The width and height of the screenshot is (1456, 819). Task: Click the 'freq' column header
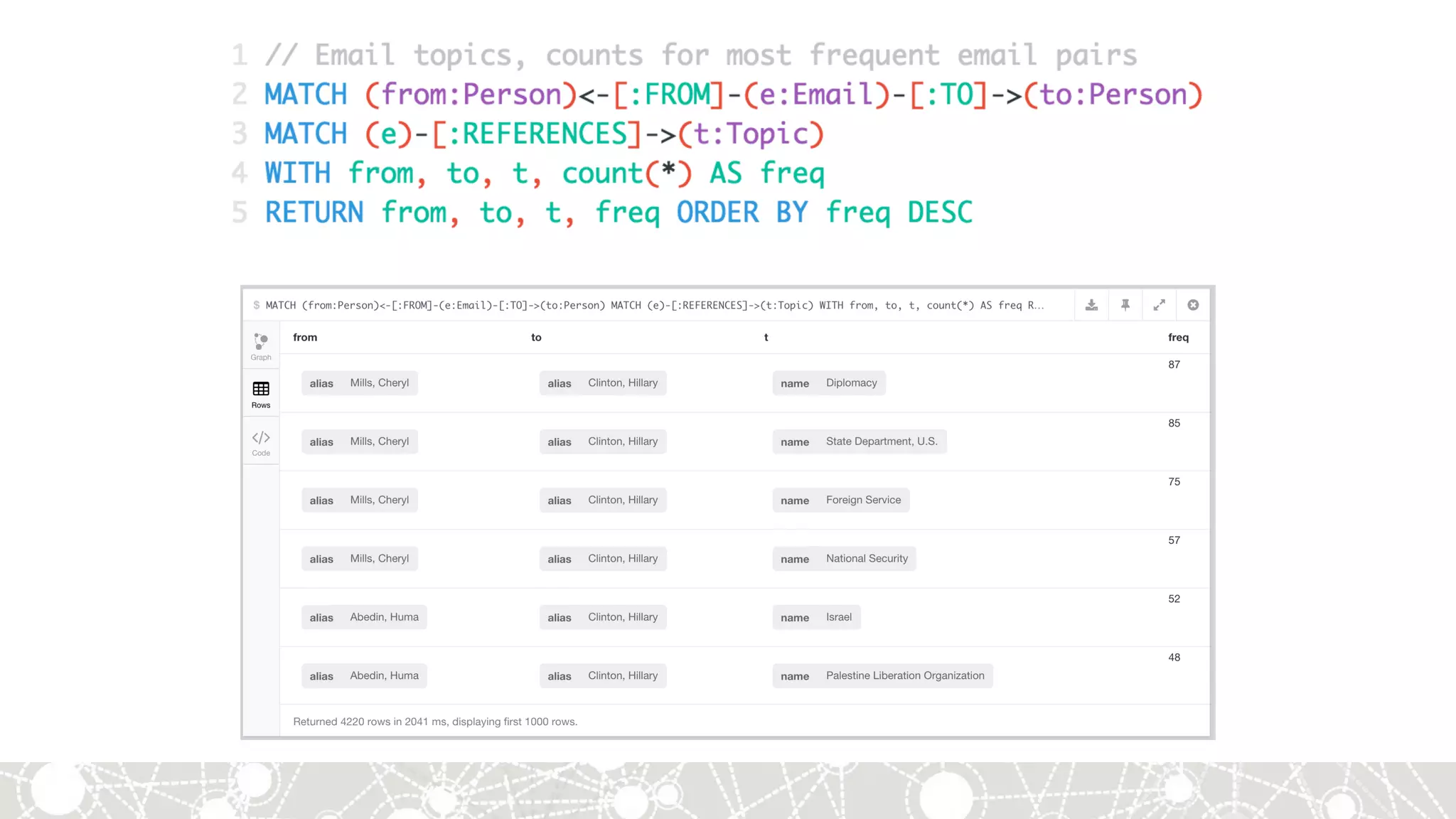1177,337
